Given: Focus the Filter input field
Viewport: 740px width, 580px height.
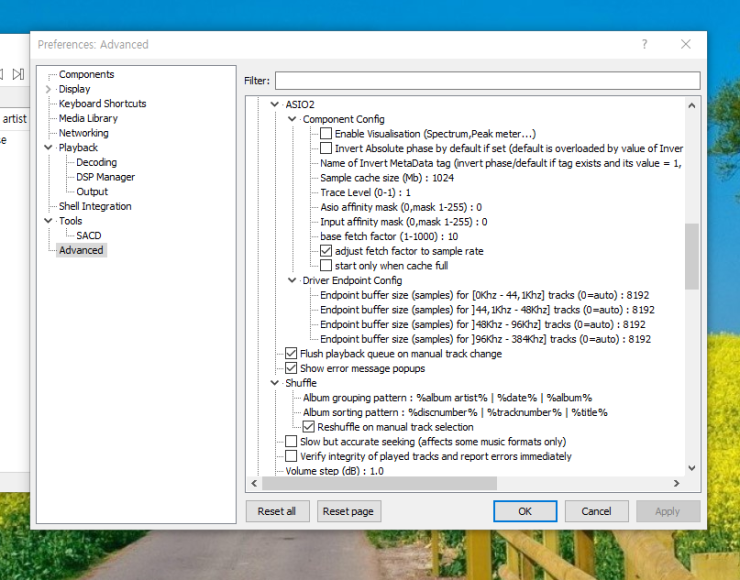Looking at the screenshot, I should click(488, 81).
